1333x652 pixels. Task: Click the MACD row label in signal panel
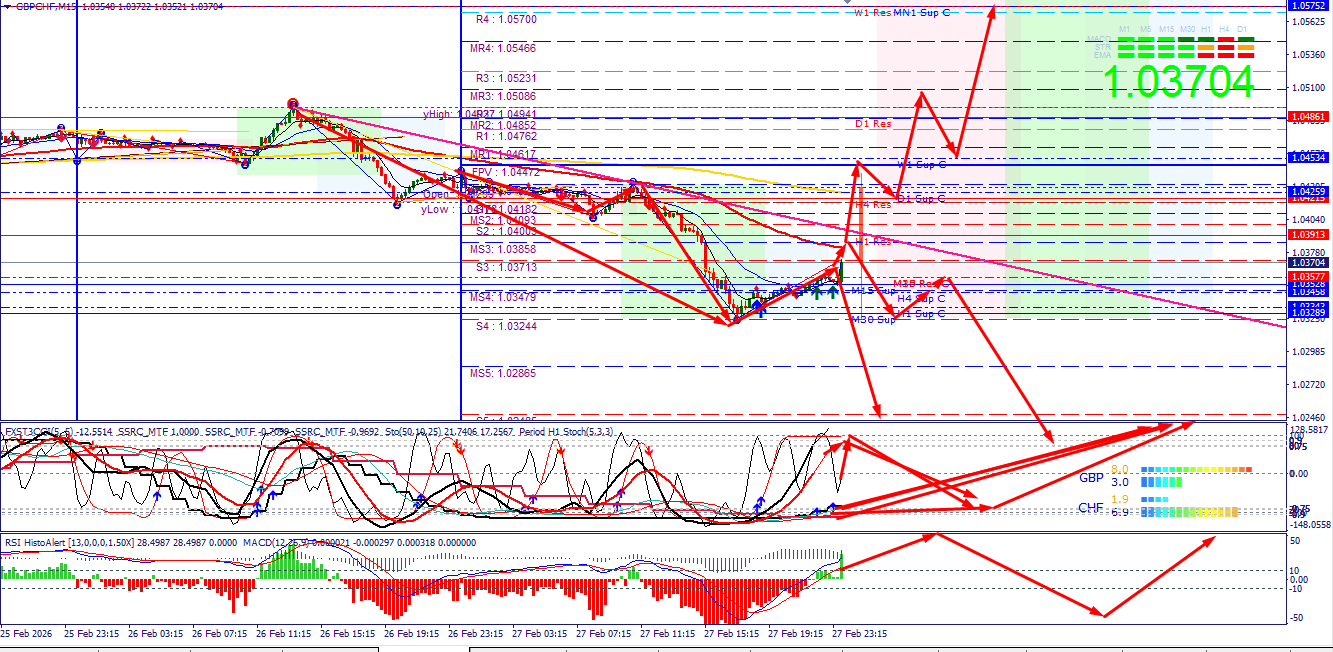coord(1099,39)
